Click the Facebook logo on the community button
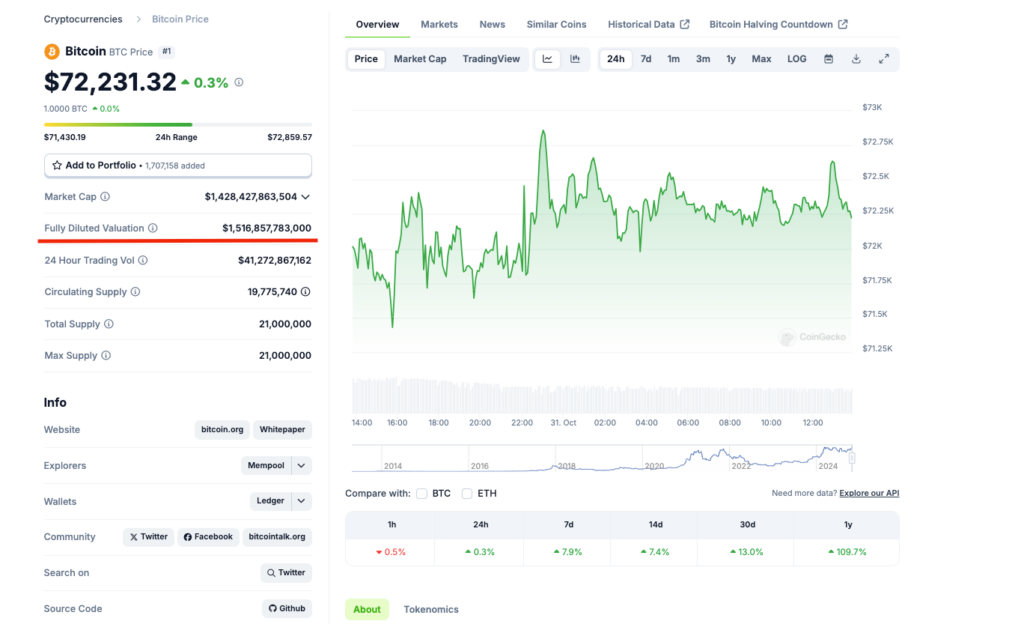The image size is (1024, 624). [x=187, y=537]
